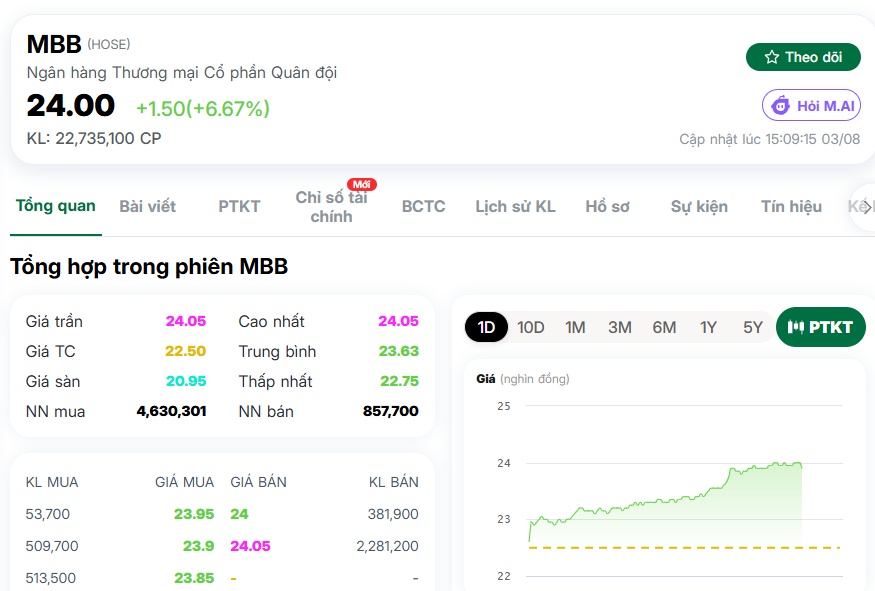Click the Giá sàn value 20.95

tap(186, 381)
